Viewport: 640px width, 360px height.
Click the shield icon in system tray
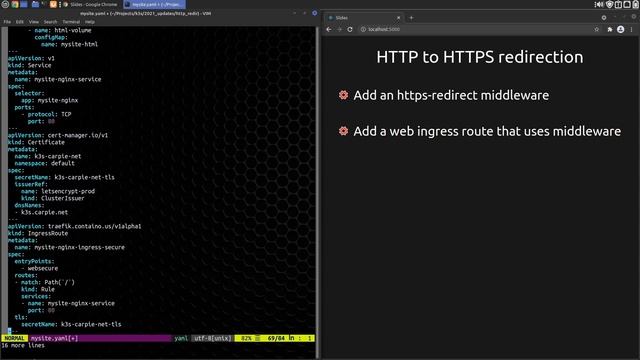click(x=609, y=4)
